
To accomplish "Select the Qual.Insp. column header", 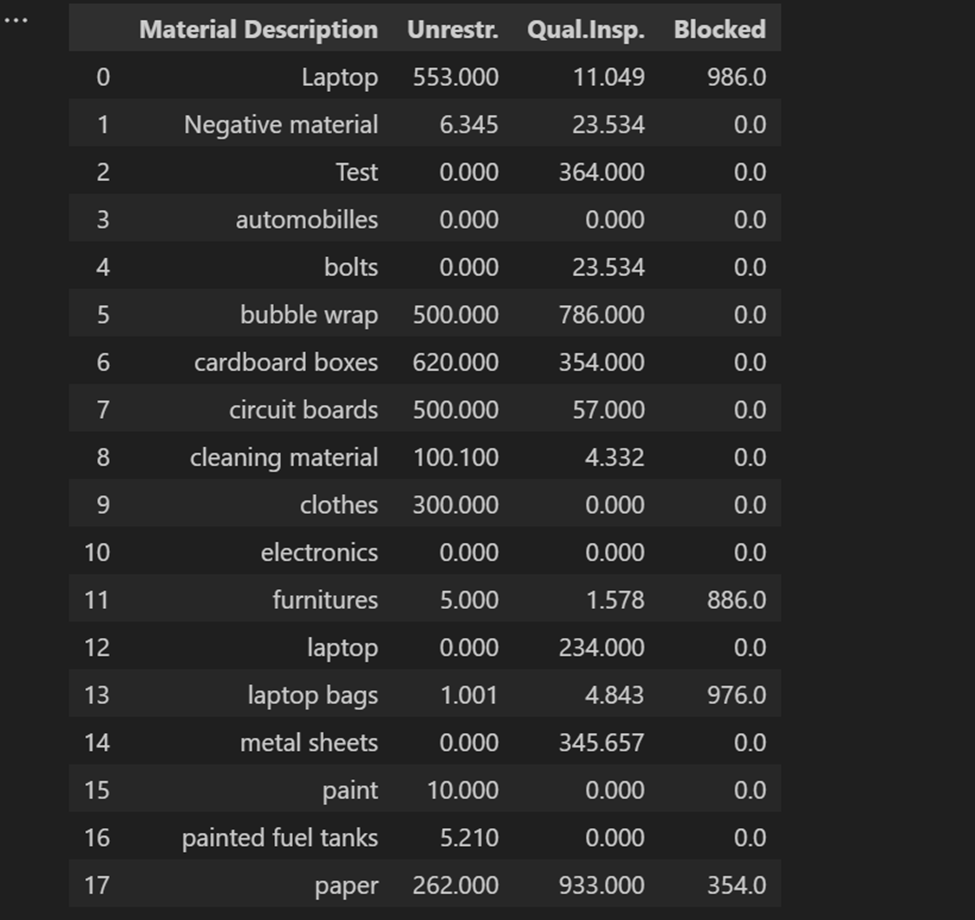I will point(585,30).
